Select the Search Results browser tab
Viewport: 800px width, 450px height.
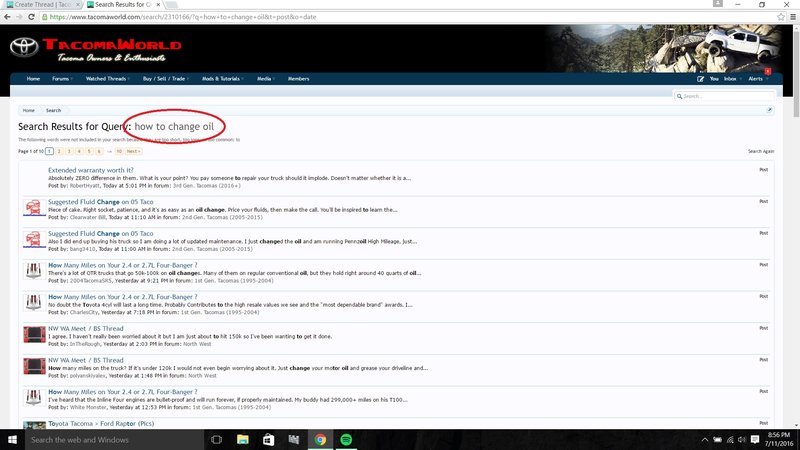pyautogui.click(x=122, y=5)
